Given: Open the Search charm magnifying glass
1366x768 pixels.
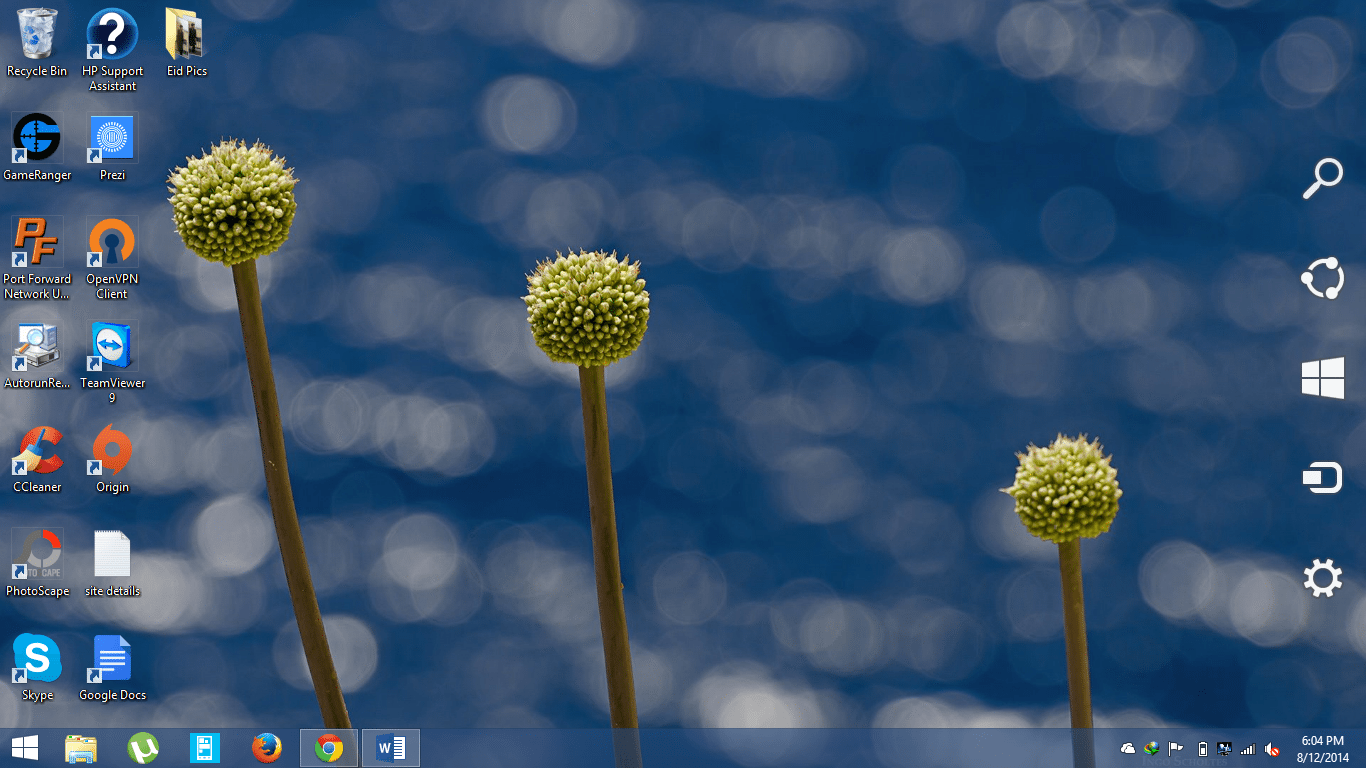Looking at the screenshot, I should pos(1322,178).
